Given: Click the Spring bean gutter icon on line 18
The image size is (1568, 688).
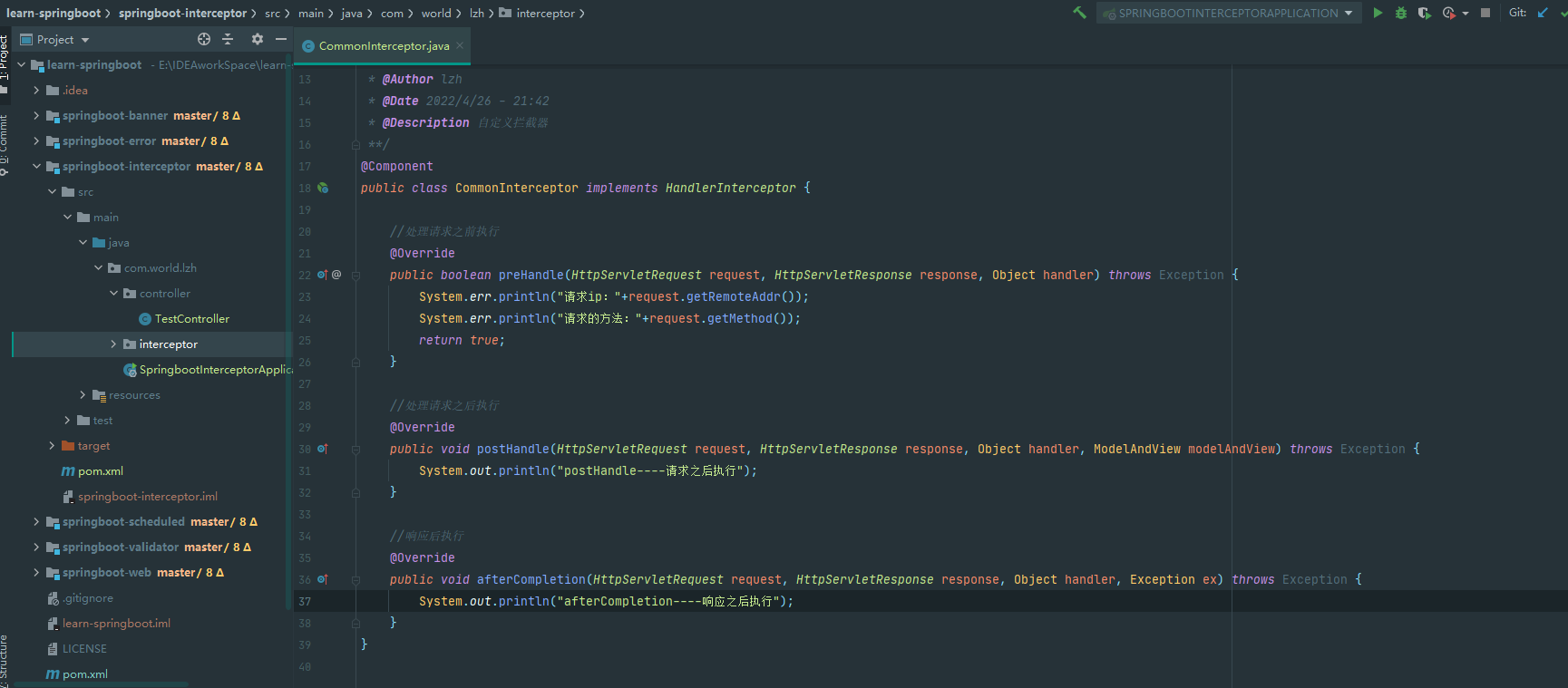Looking at the screenshot, I should 322,188.
